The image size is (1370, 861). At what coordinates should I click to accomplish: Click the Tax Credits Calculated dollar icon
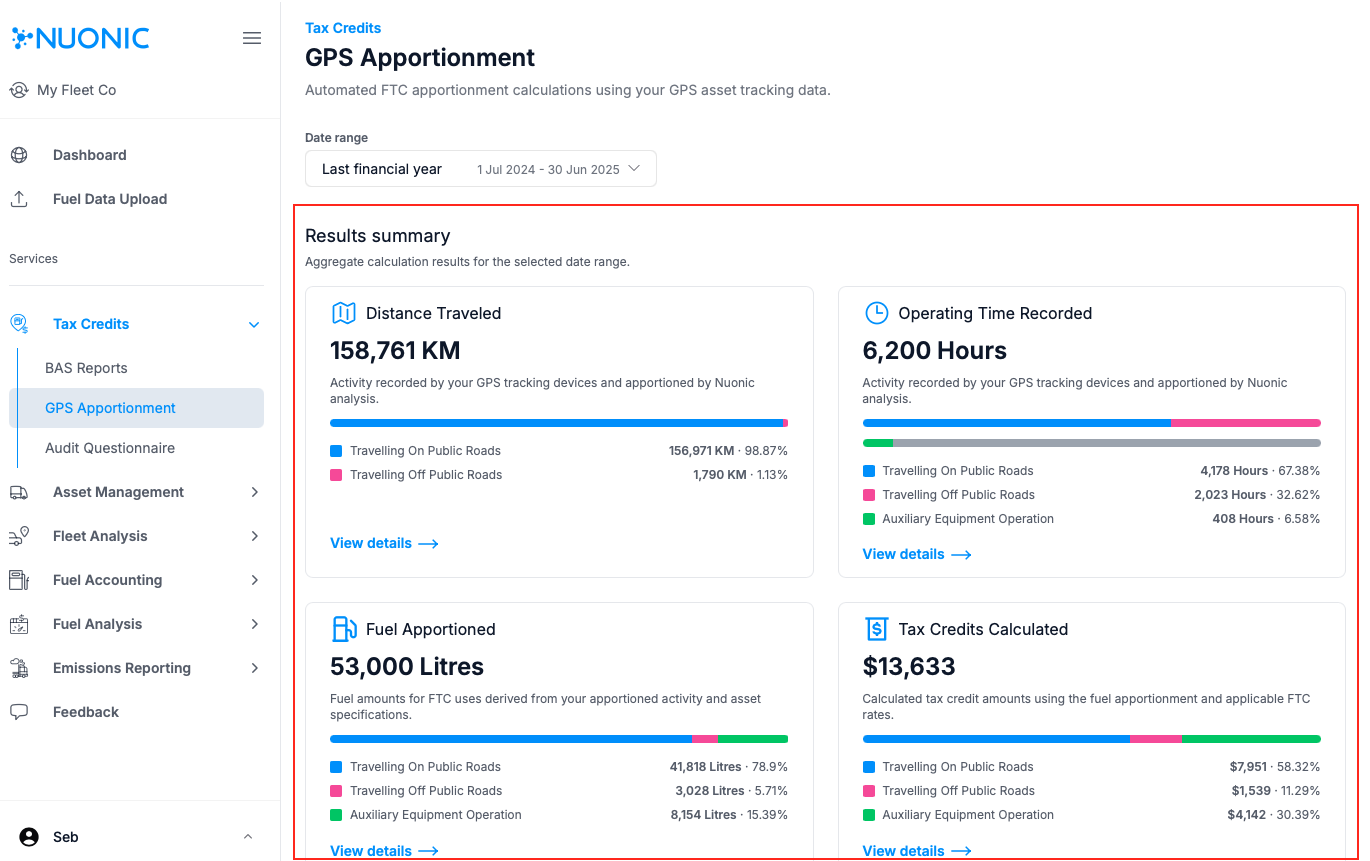[x=876, y=629]
